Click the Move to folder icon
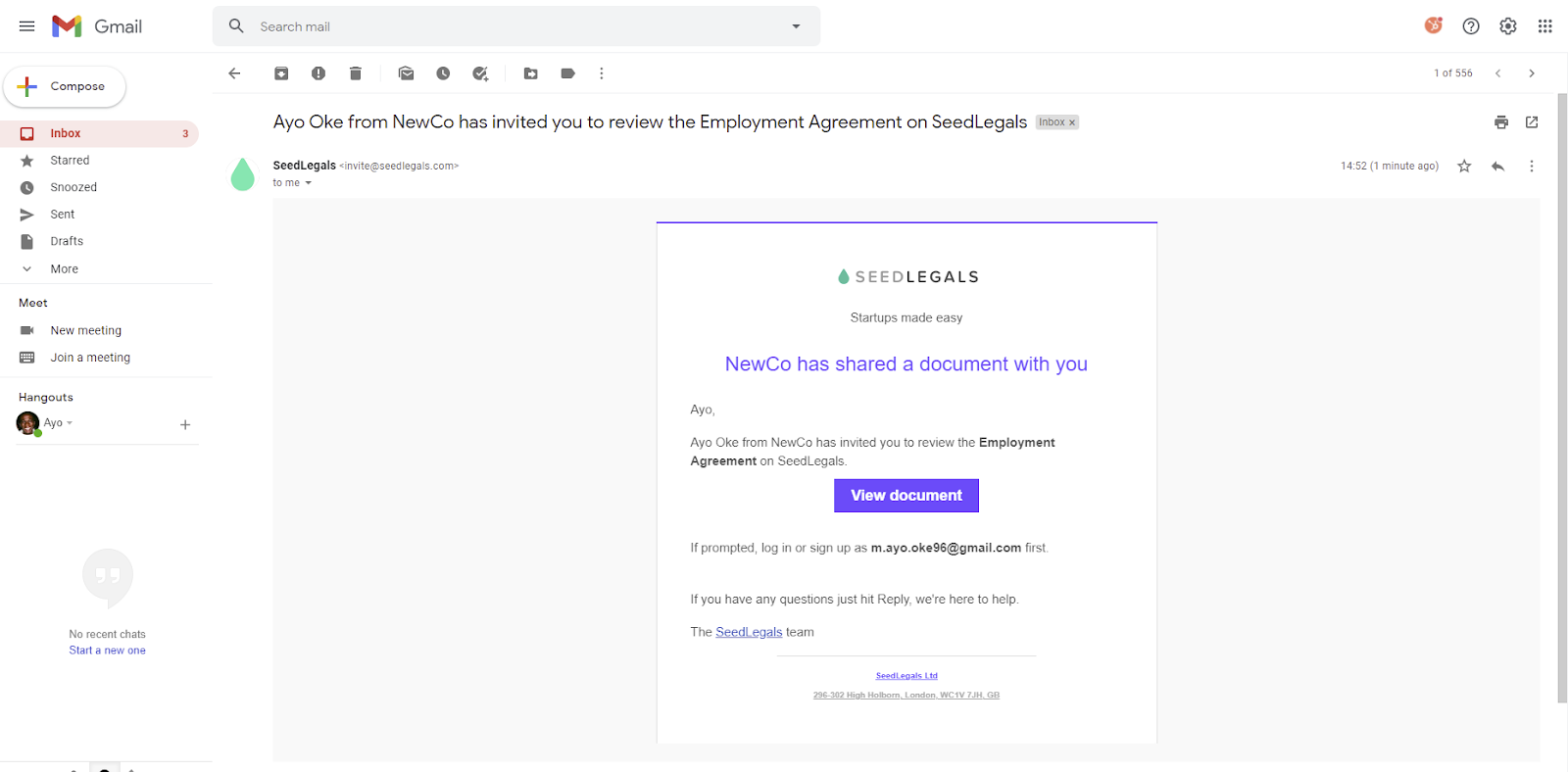The height and width of the screenshot is (772, 1568). point(530,73)
